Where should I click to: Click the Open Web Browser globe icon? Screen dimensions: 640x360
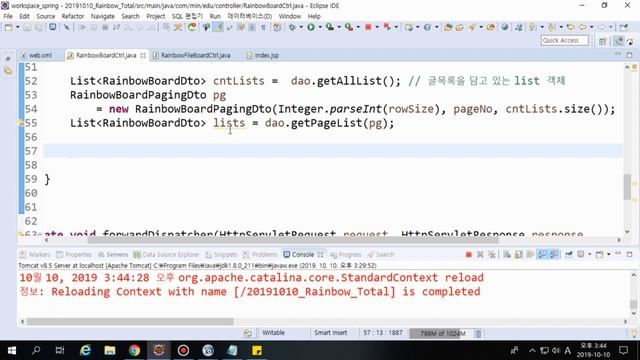(x=504, y=27)
